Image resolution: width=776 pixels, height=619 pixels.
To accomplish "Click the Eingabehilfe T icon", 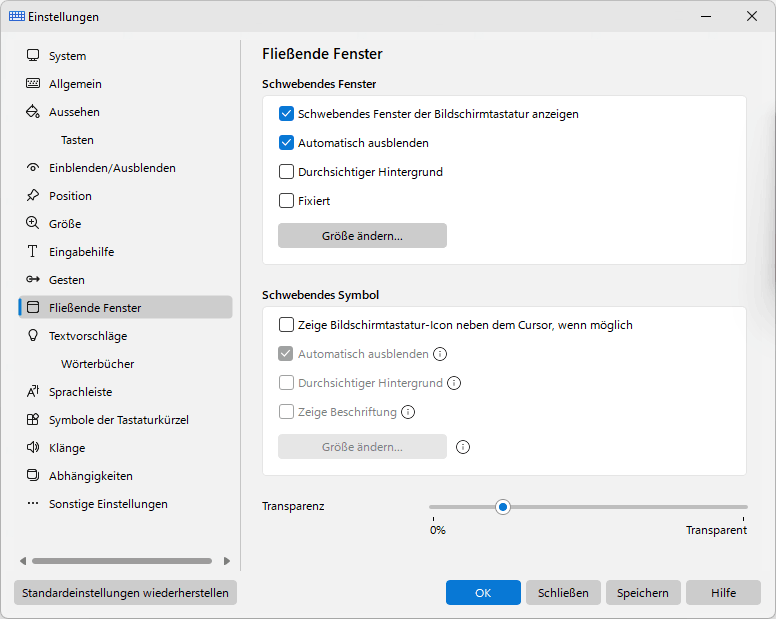I will (x=33, y=251).
